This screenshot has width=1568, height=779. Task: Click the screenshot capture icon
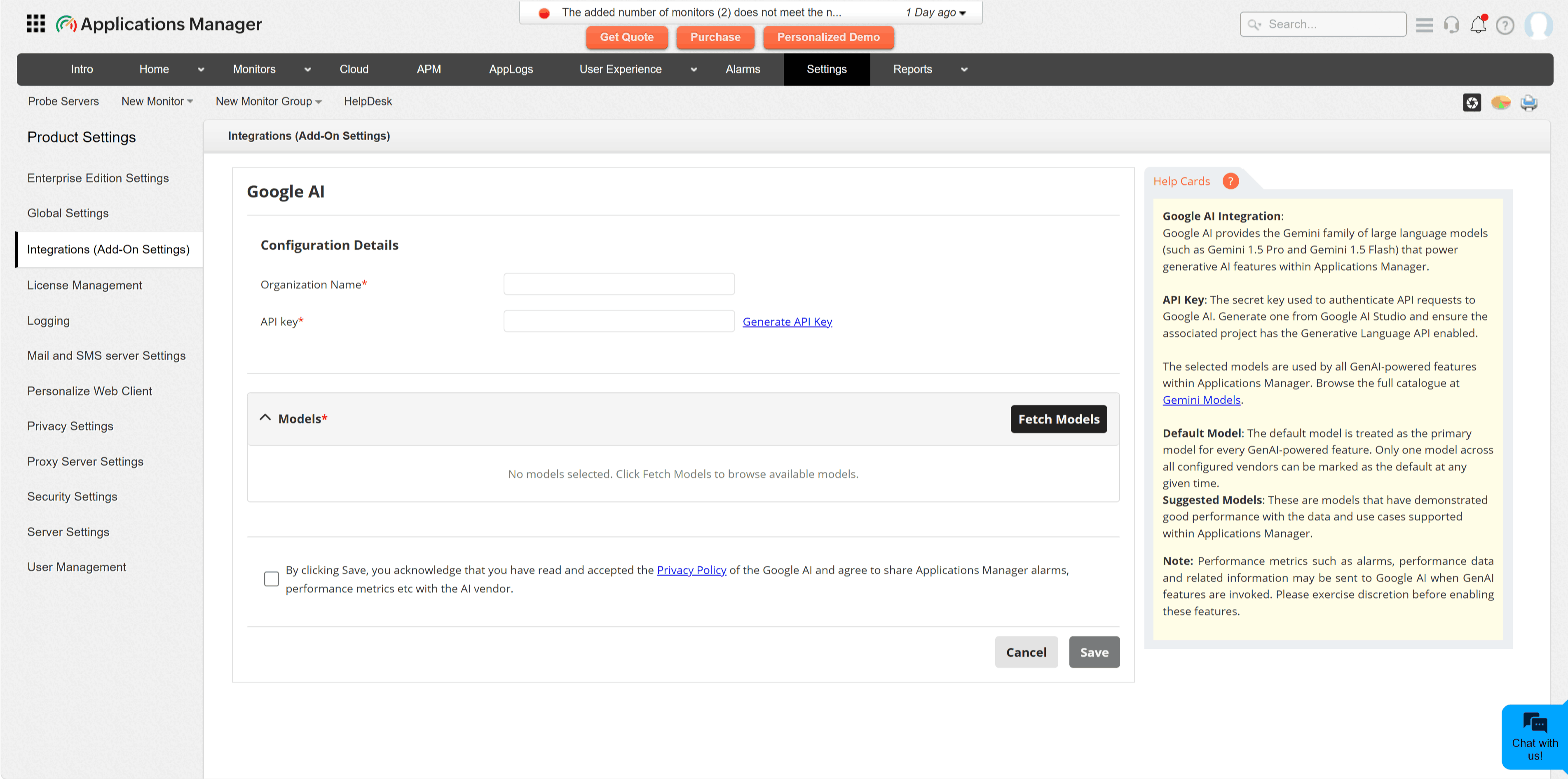tap(1472, 102)
